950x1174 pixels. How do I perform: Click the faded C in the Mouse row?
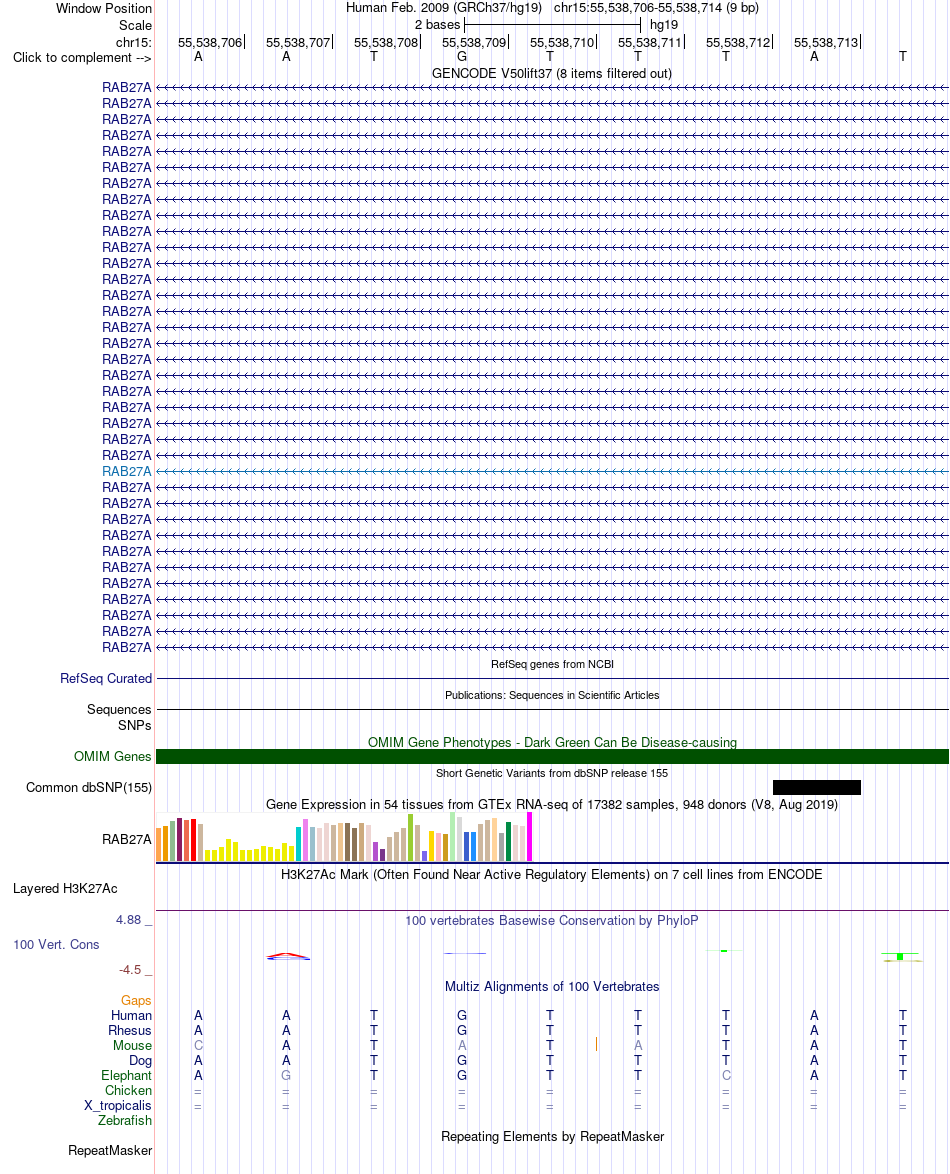click(x=198, y=1045)
